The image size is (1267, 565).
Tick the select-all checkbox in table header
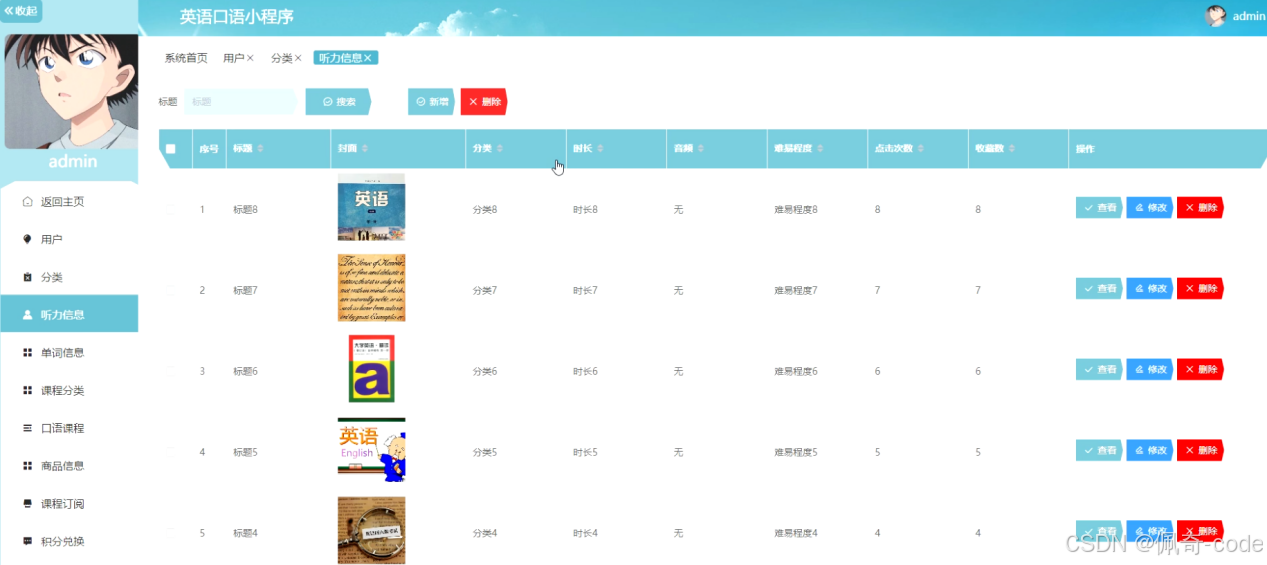(x=171, y=149)
